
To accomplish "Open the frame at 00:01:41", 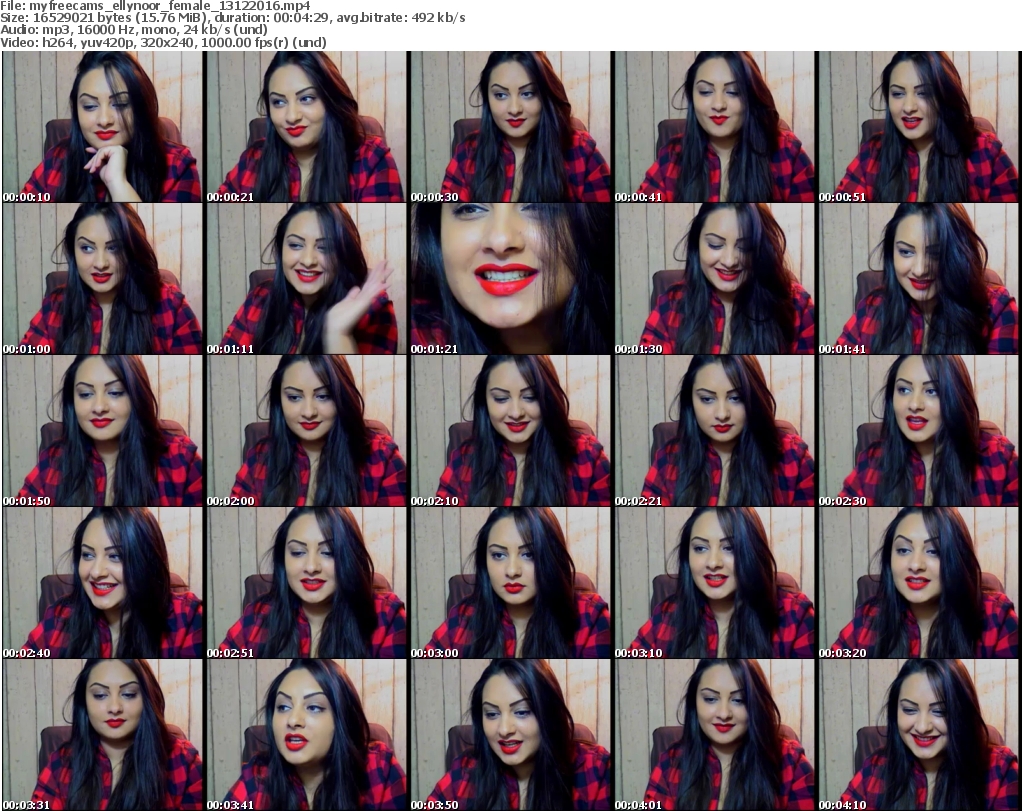I will click(918, 279).
